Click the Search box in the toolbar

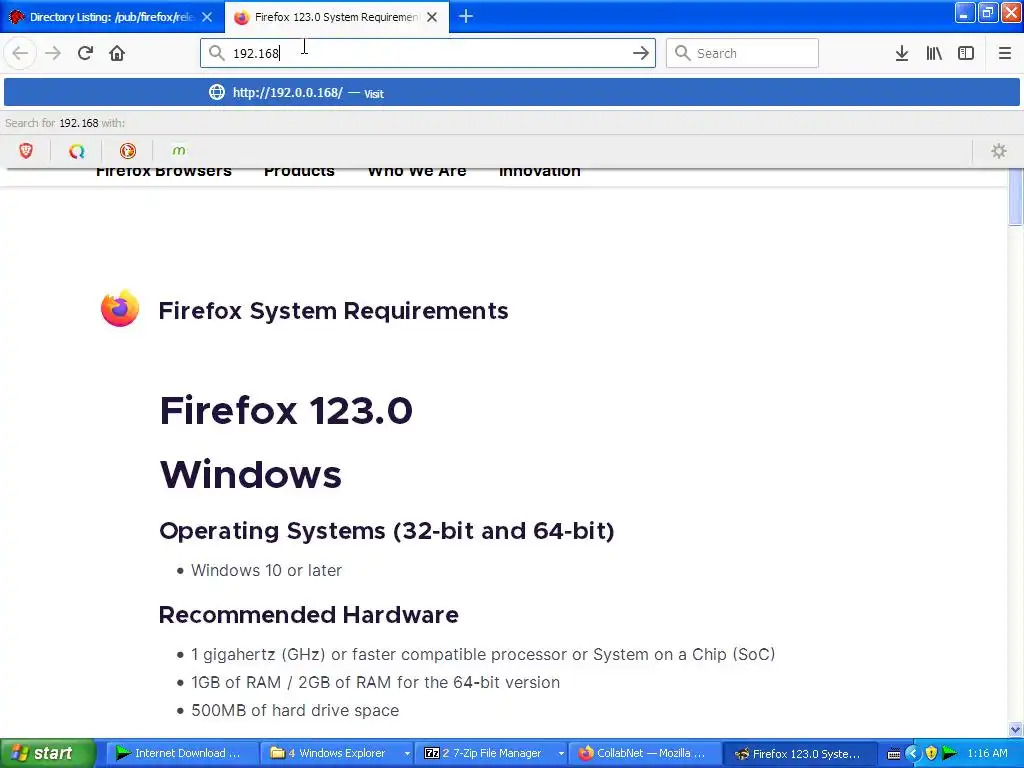coord(742,53)
